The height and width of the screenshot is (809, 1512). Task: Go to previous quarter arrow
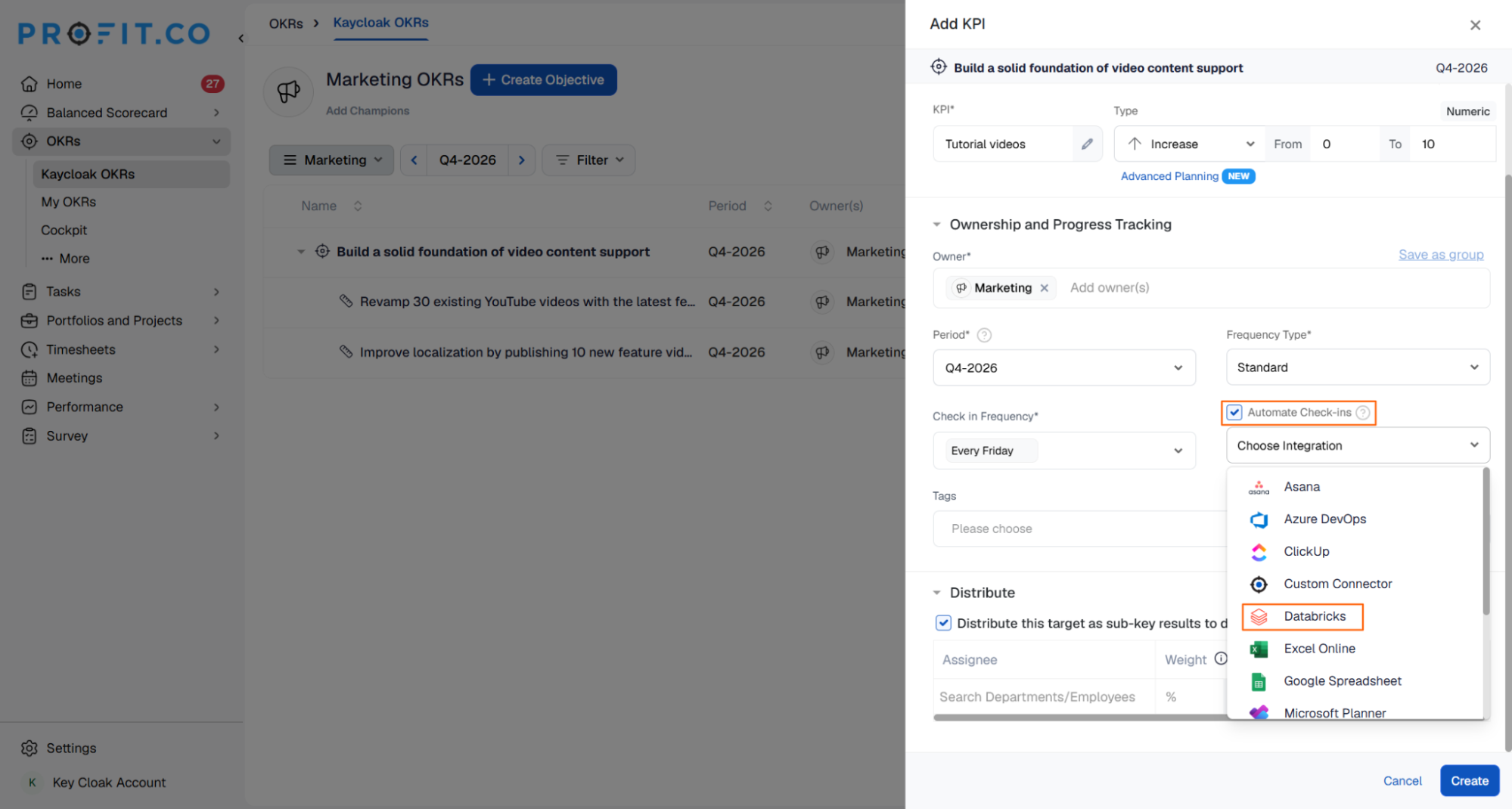[414, 160]
